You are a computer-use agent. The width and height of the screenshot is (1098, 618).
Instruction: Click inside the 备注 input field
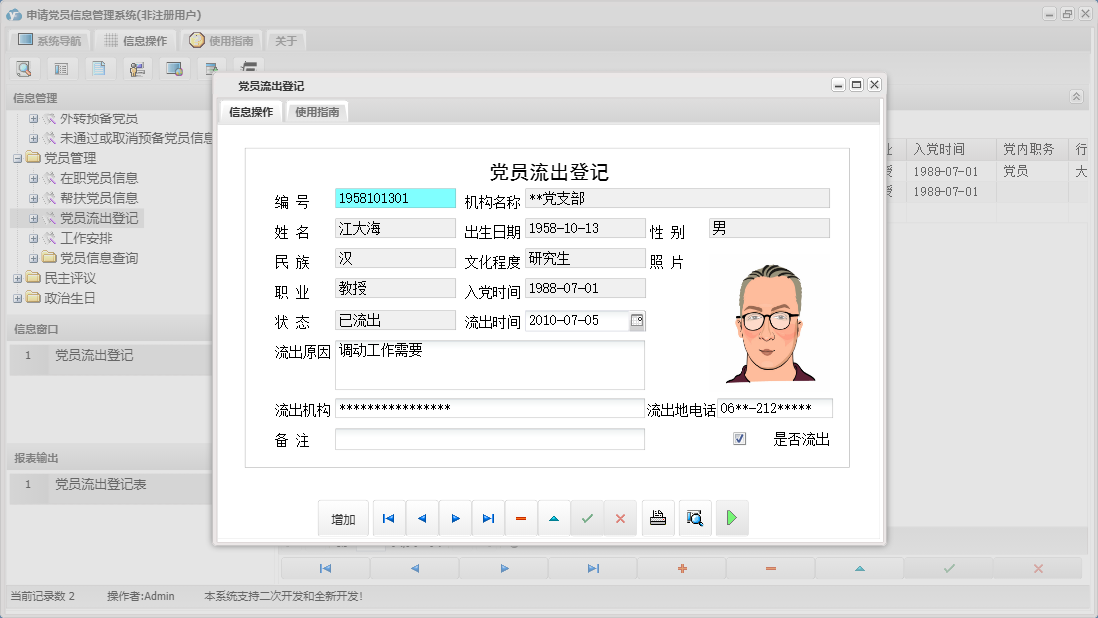490,438
